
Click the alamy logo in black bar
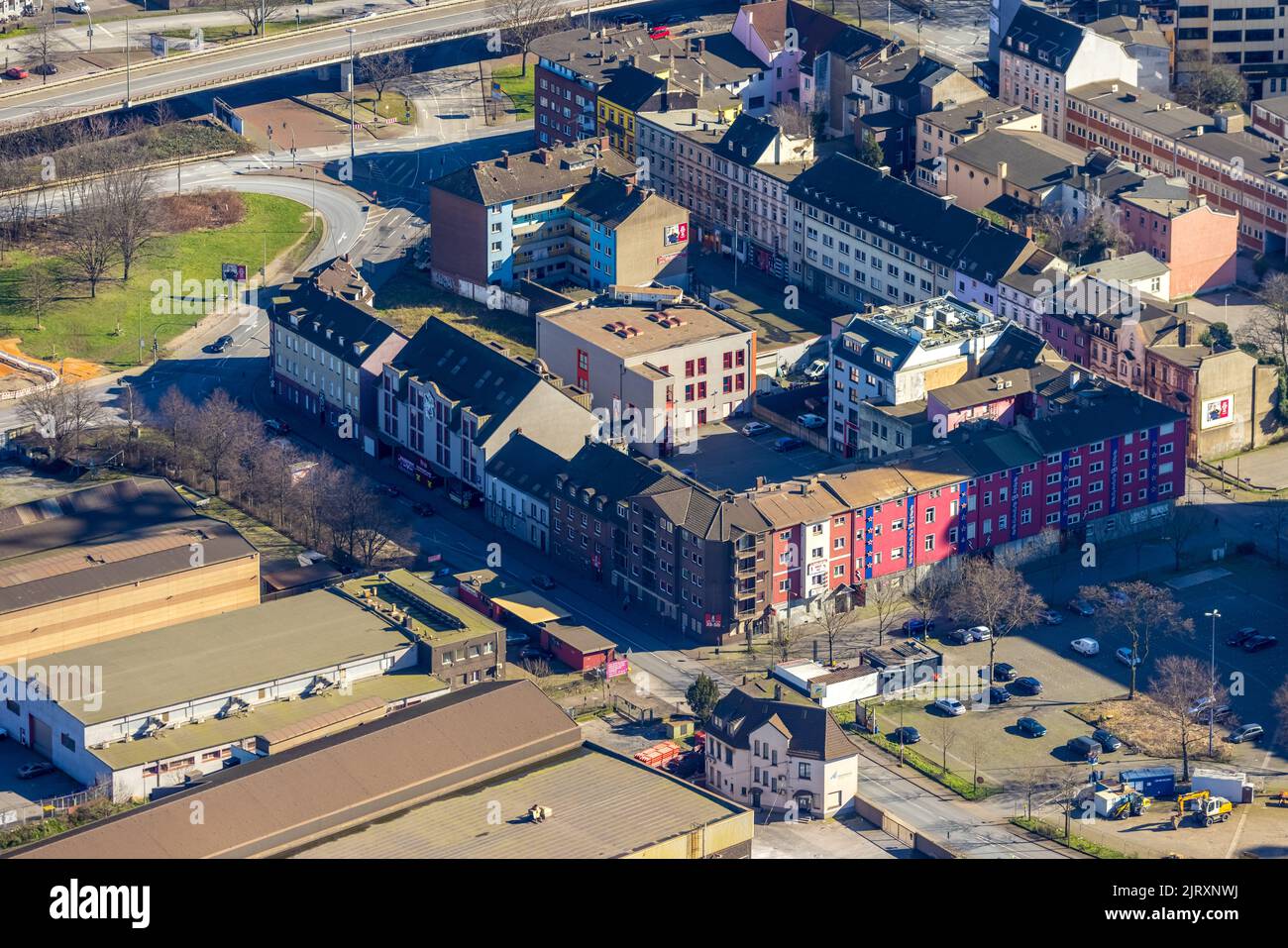[100, 902]
